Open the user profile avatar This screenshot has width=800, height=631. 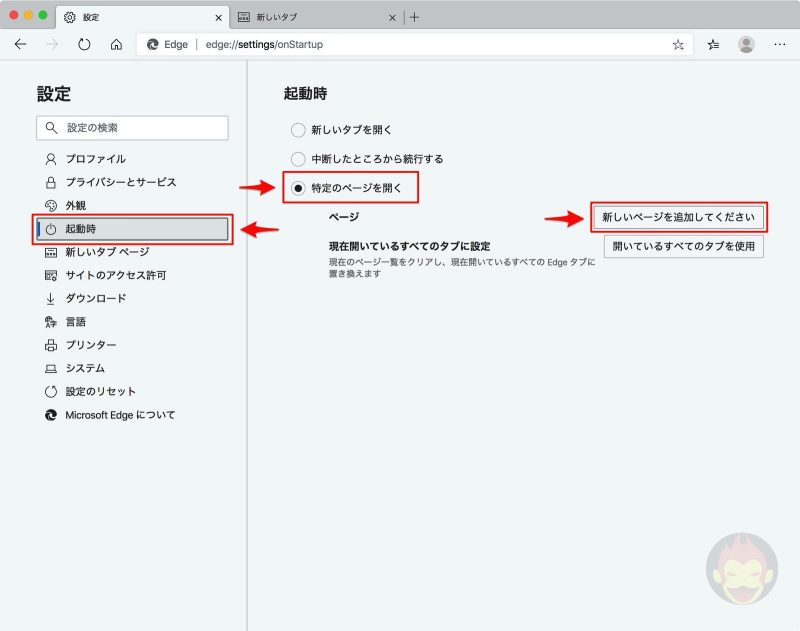[746, 44]
